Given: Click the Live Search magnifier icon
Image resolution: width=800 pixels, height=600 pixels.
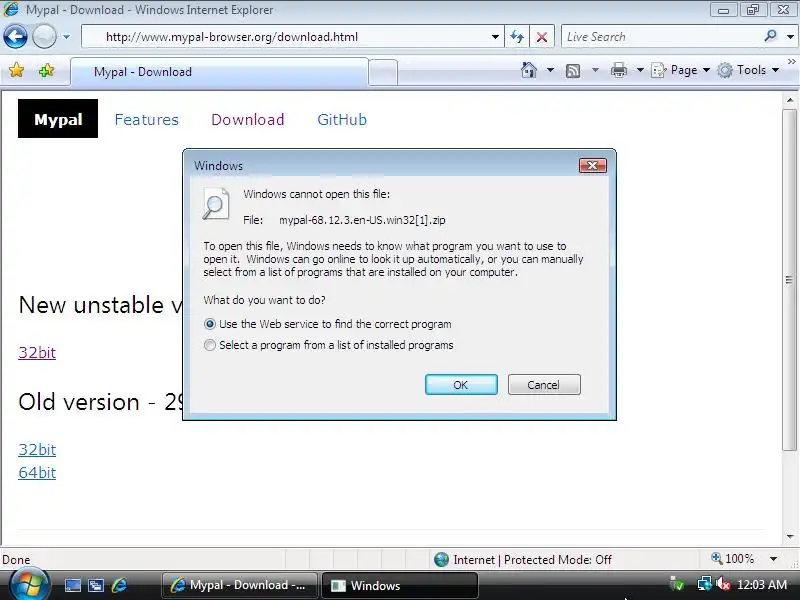Looking at the screenshot, I should 770,36.
